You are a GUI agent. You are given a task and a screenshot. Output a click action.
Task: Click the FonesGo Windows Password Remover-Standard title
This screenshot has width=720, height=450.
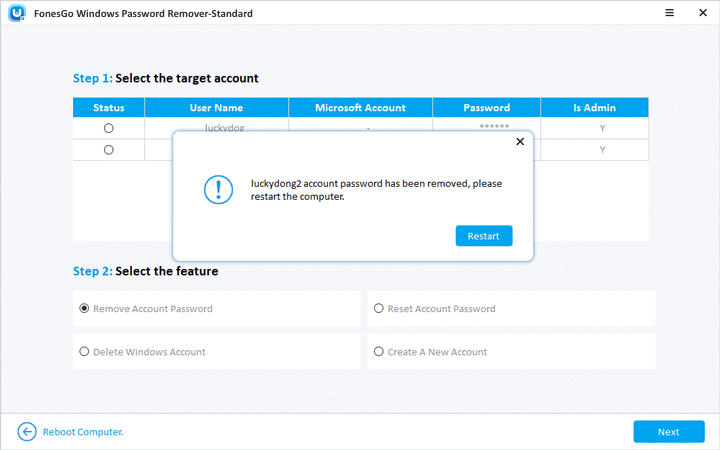coord(143,14)
